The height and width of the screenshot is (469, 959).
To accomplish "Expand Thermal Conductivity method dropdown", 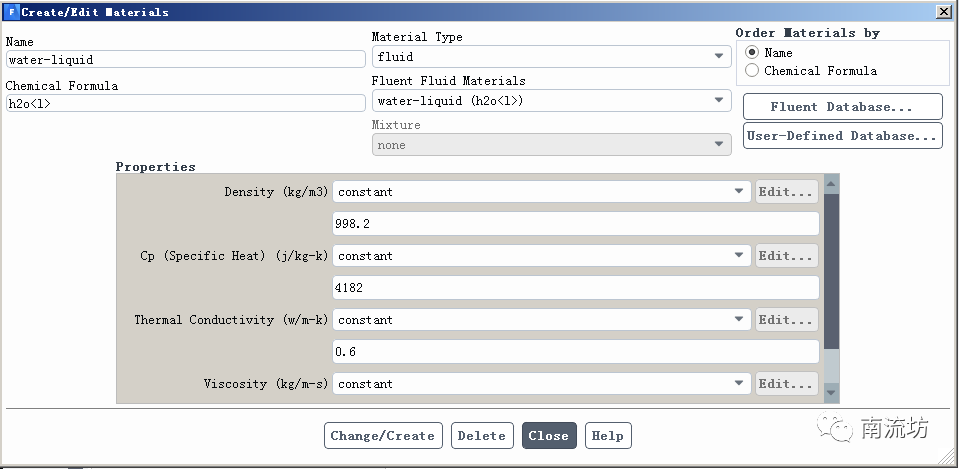I will tap(541, 320).
